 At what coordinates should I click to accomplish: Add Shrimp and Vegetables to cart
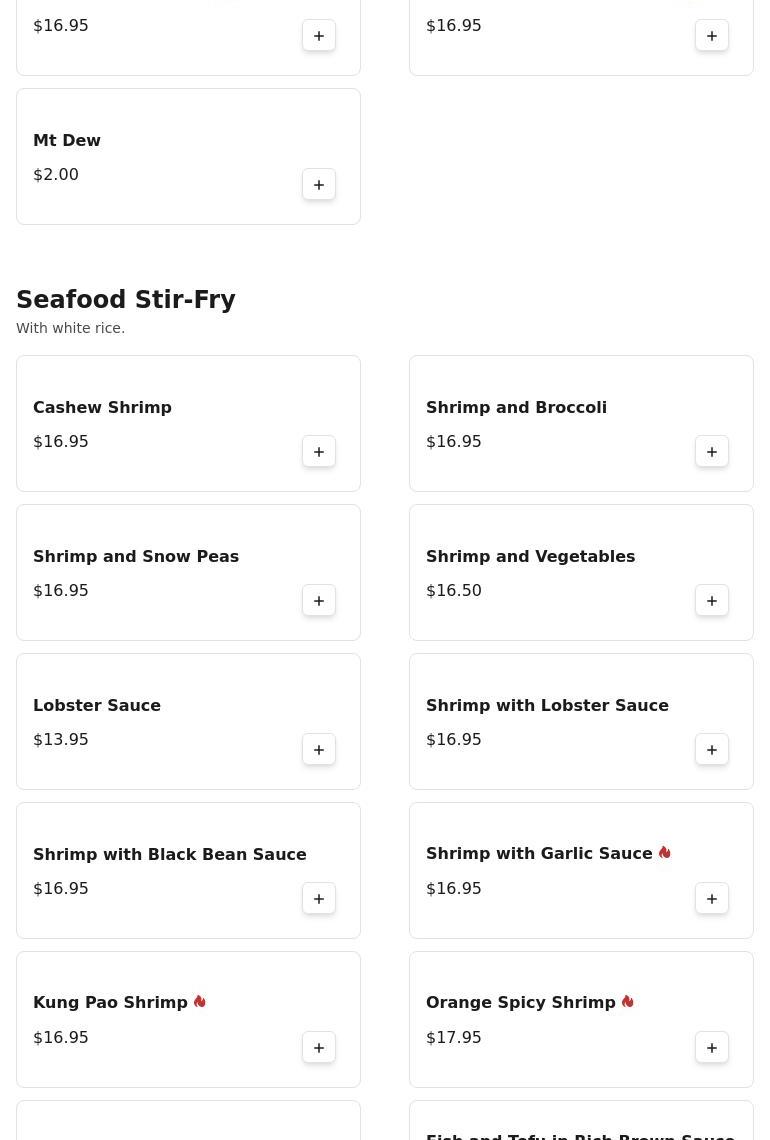pyautogui.click(x=712, y=601)
